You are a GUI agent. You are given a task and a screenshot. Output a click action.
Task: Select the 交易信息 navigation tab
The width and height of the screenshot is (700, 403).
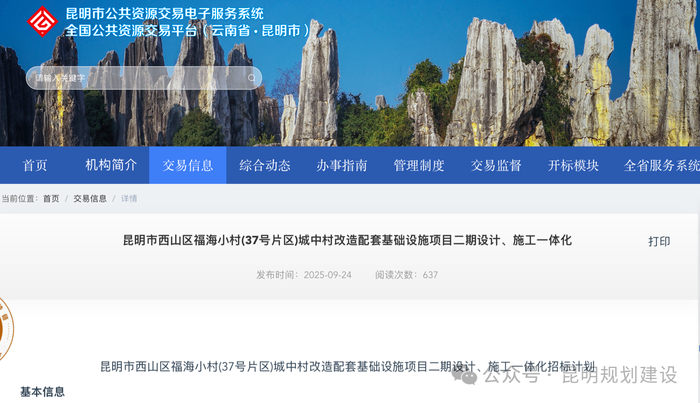187,166
